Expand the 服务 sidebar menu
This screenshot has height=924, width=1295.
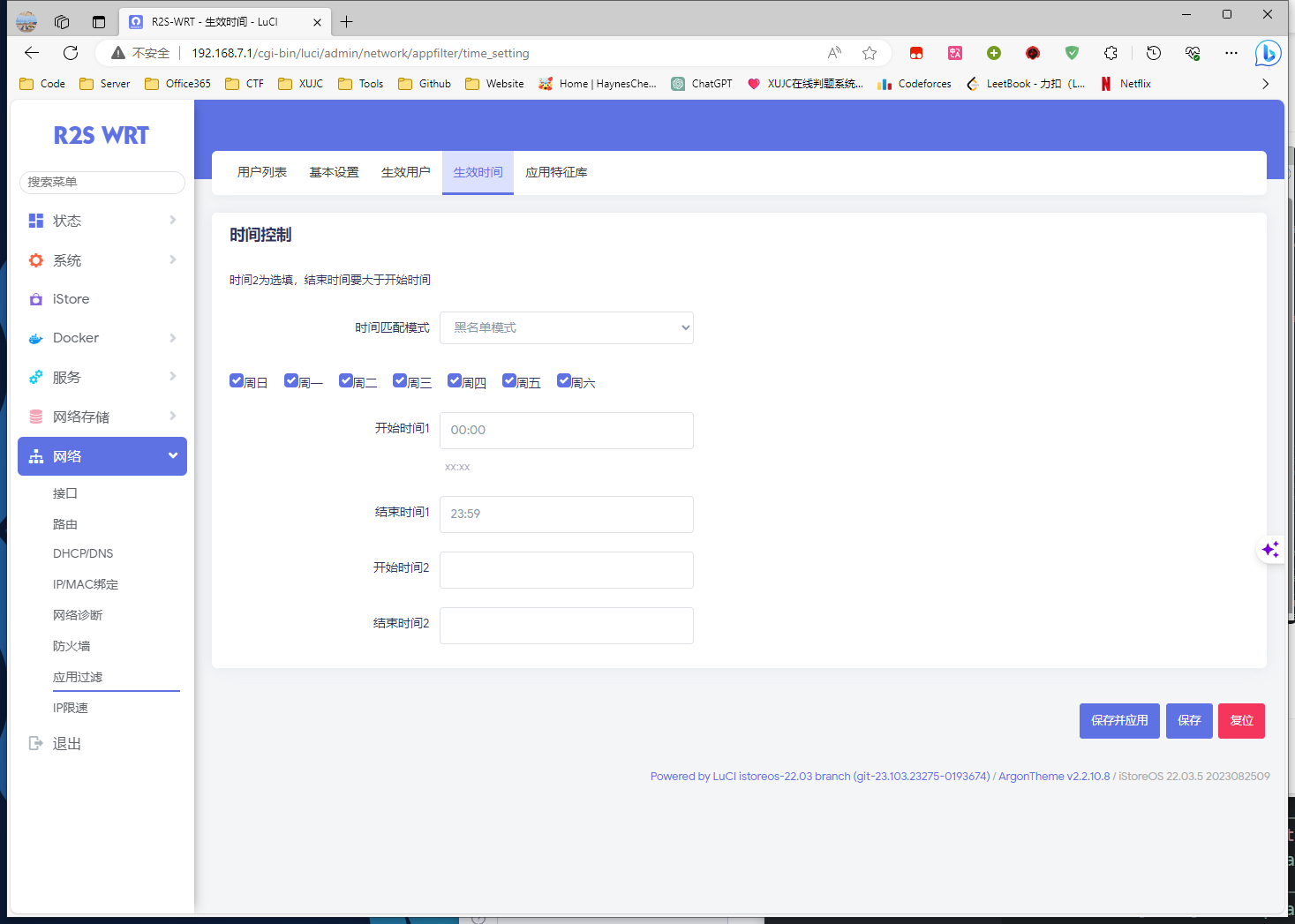[102, 377]
